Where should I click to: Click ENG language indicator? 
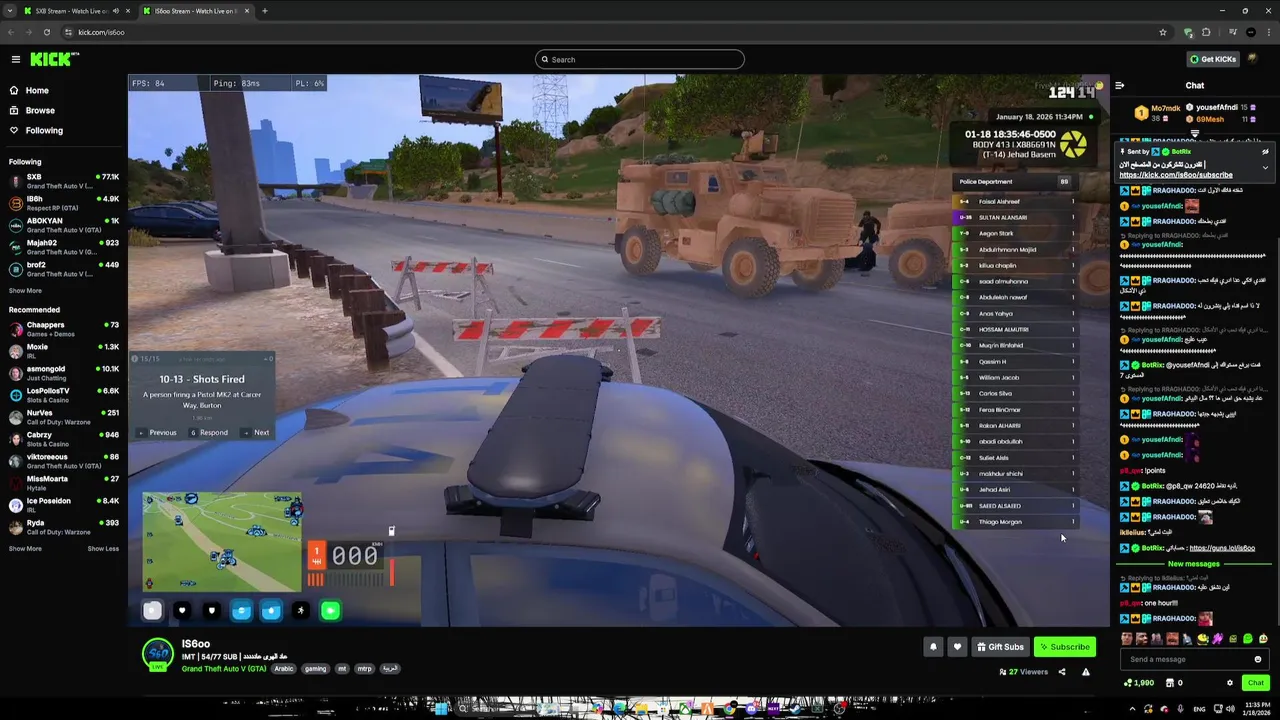pyautogui.click(x=1199, y=709)
